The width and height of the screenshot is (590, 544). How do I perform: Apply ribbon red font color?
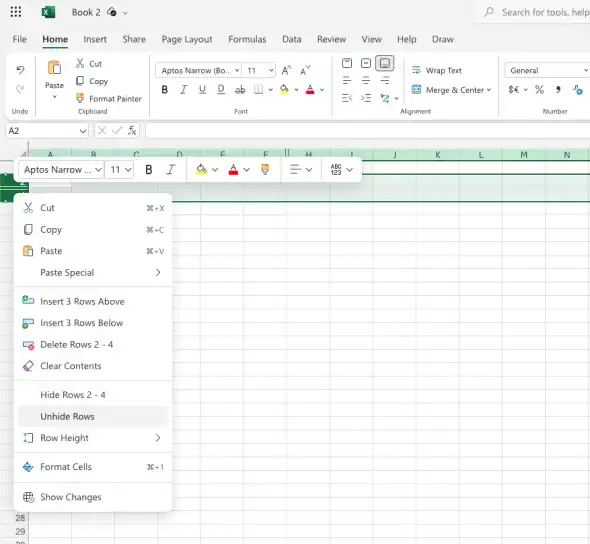[310, 90]
